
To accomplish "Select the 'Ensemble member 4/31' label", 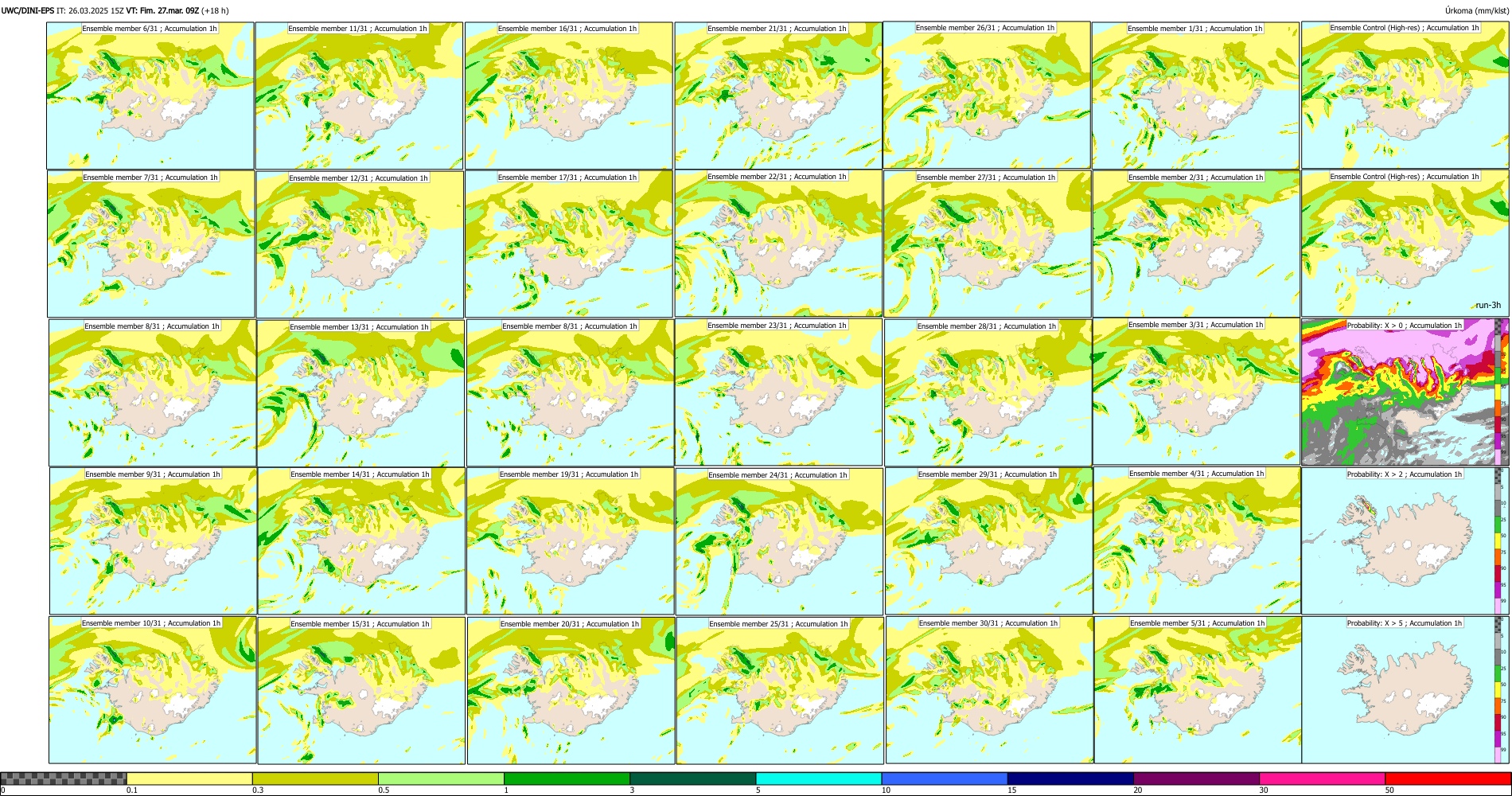I will click(x=1197, y=474).
